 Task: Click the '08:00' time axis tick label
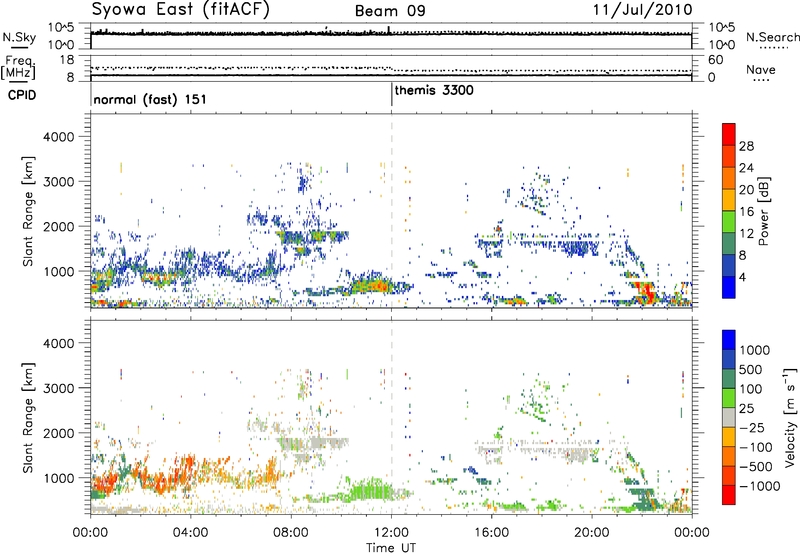pyautogui.click(x=291, y=533)
